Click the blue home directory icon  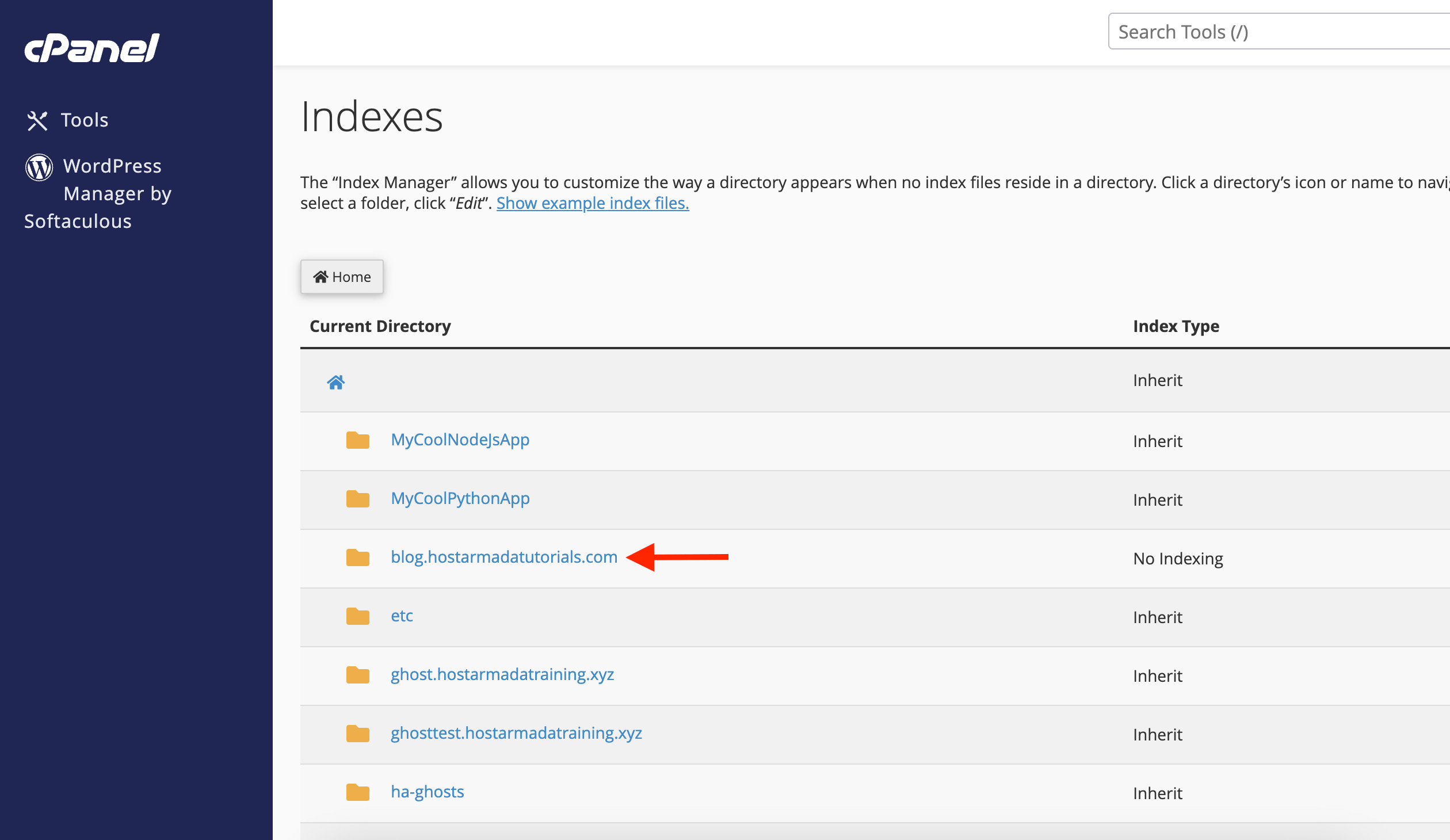pos(336,382)
